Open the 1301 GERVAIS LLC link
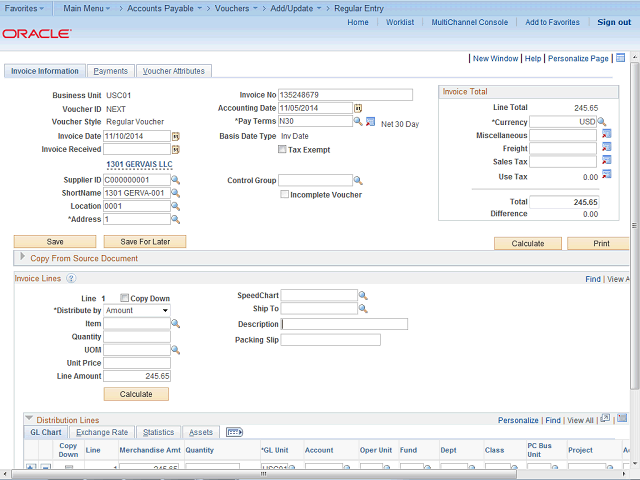Screen dimensions: 640x480 pos(139,164)
